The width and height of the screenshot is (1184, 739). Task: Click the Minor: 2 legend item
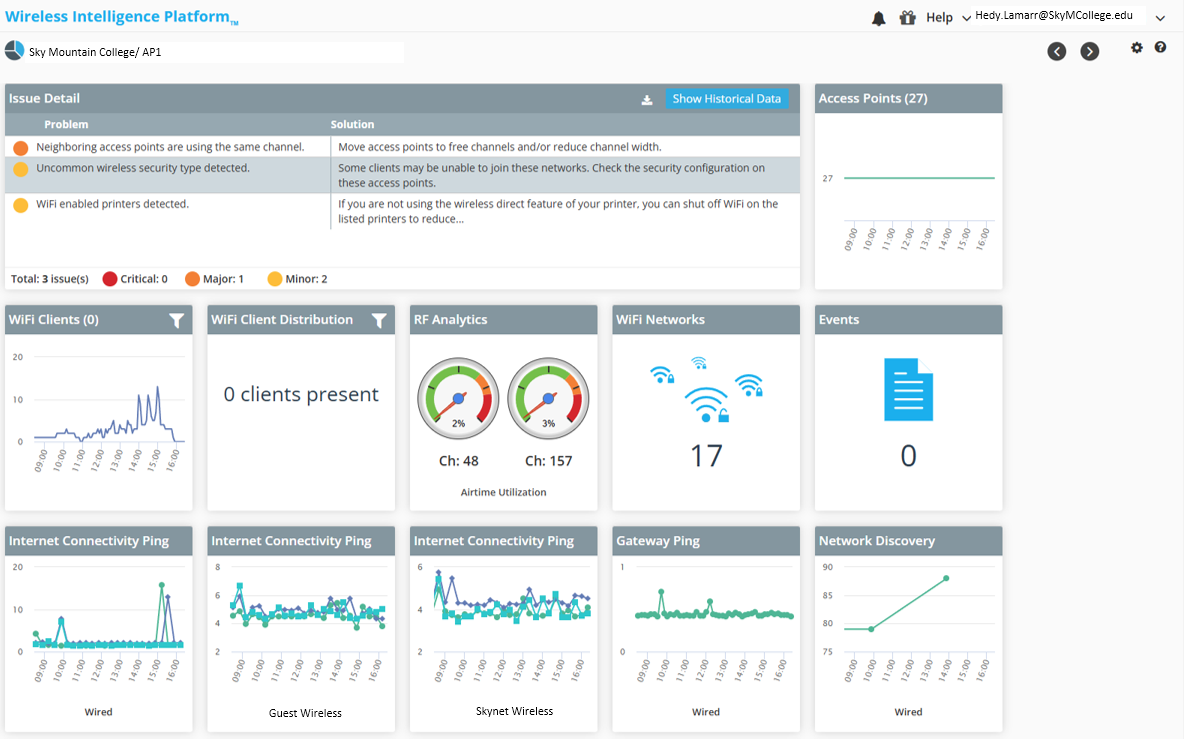tap(298, 279)
